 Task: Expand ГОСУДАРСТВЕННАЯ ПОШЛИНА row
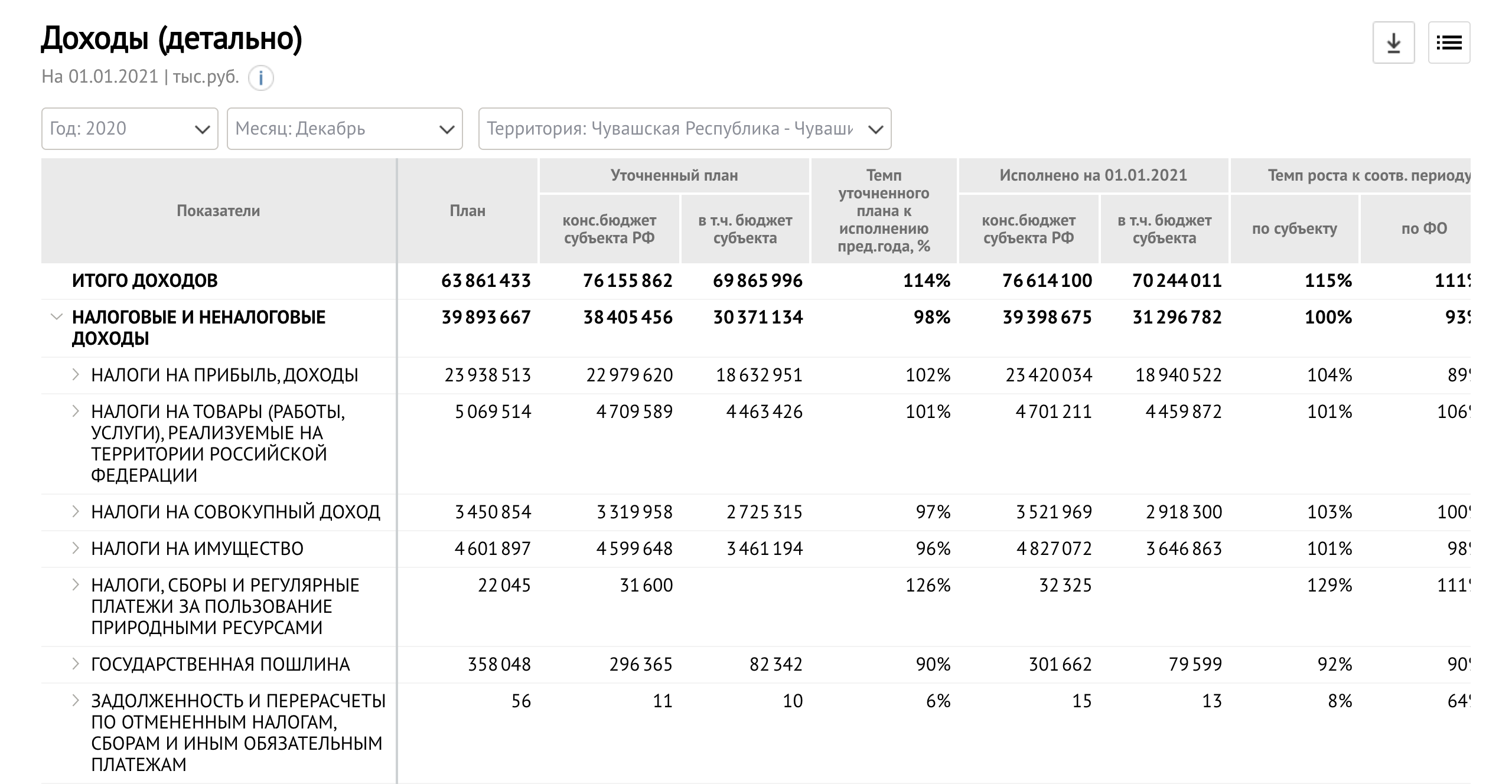(76, 664)
